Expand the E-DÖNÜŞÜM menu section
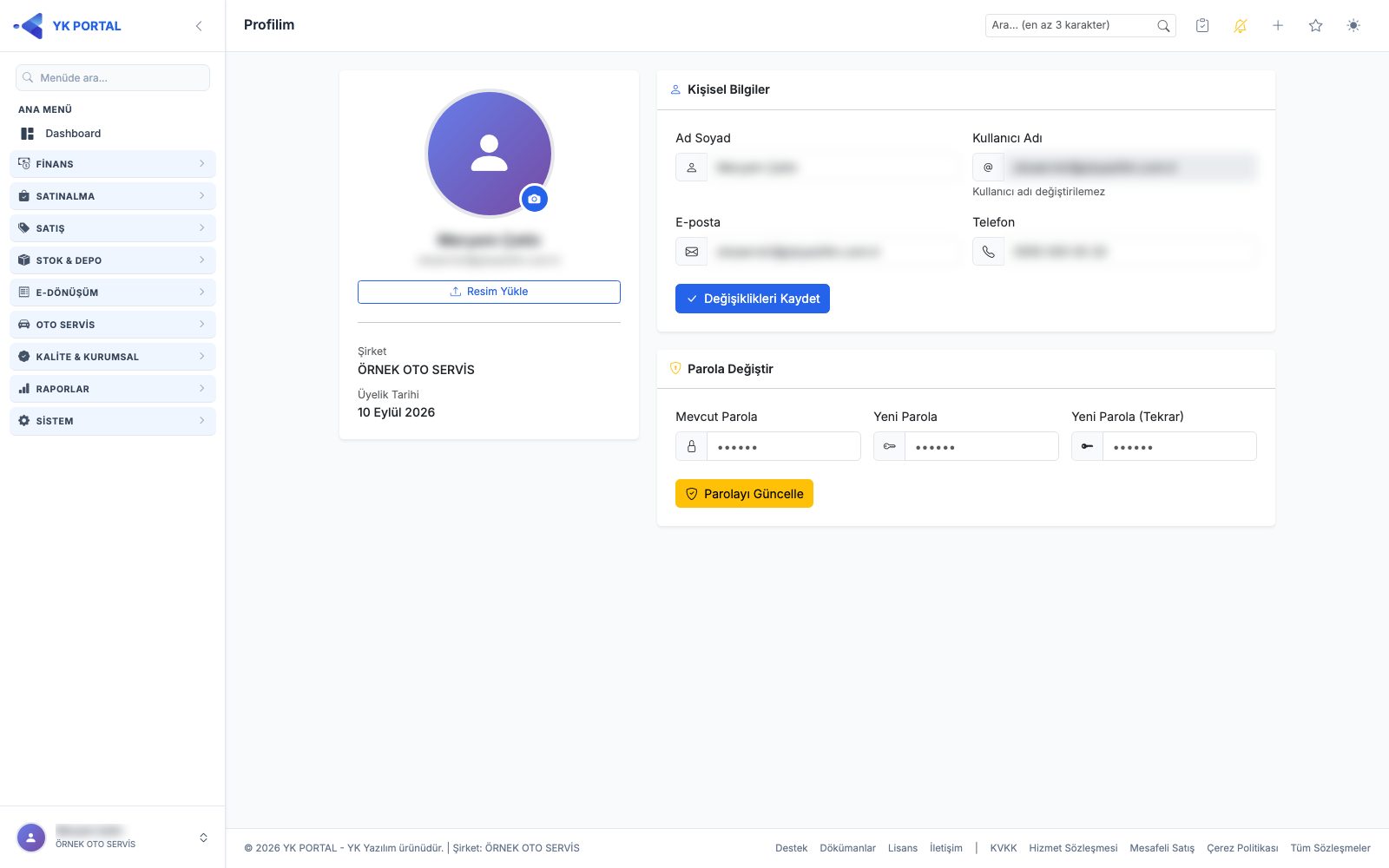1389x868 pixels. [x=113, y=293]
